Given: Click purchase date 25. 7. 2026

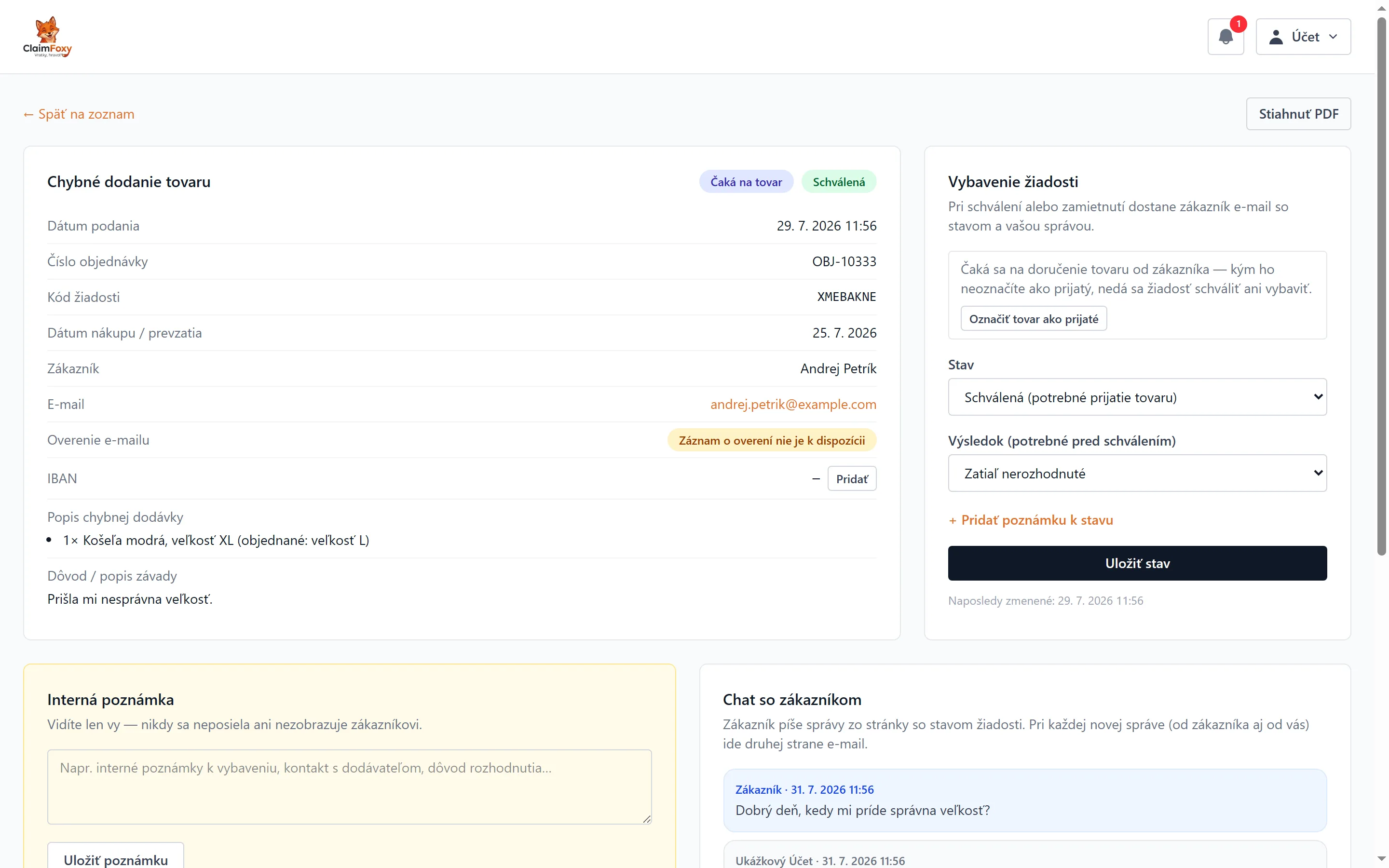Looking at the screenshot, I should pos(844,333).
